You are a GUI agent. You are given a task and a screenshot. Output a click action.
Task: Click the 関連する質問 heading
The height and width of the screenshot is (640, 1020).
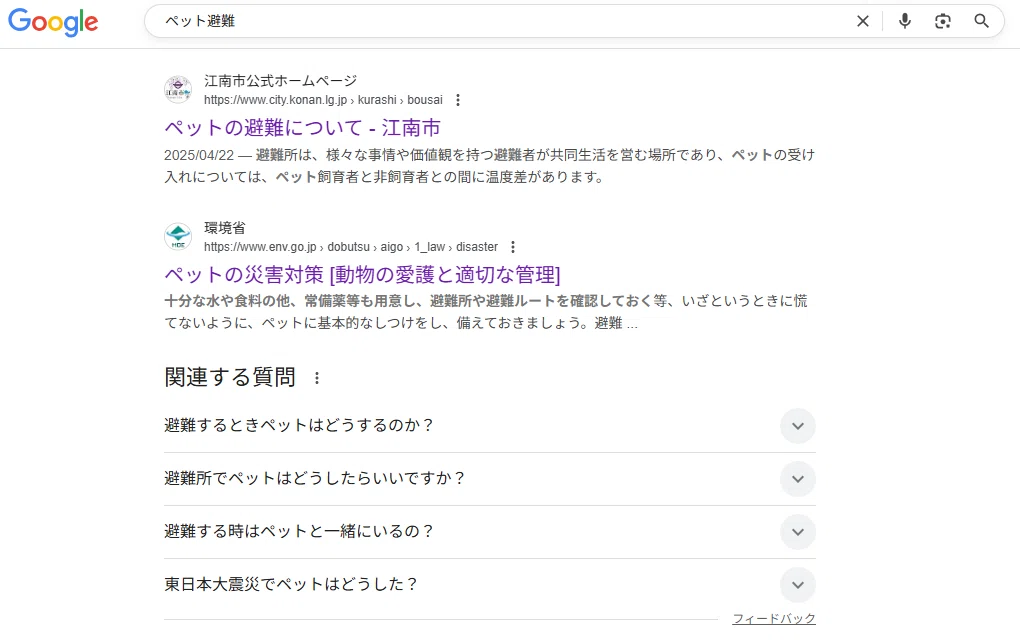click(230, 377)
